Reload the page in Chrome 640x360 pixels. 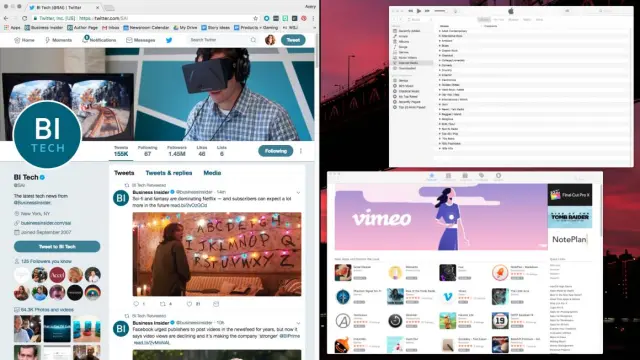coord(24,18)
